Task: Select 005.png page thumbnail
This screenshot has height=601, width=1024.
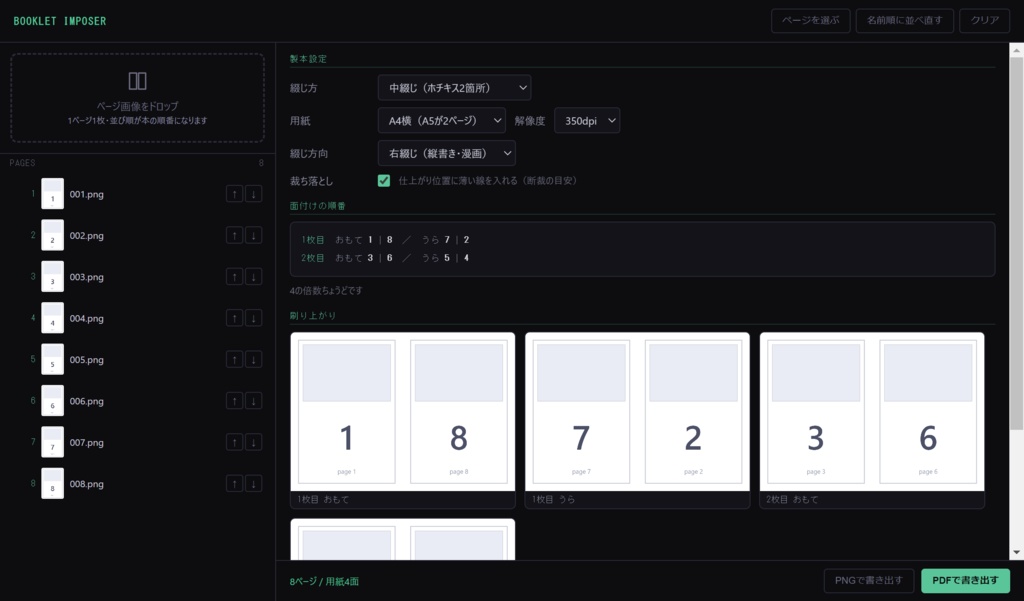Action: coord(53,359)
